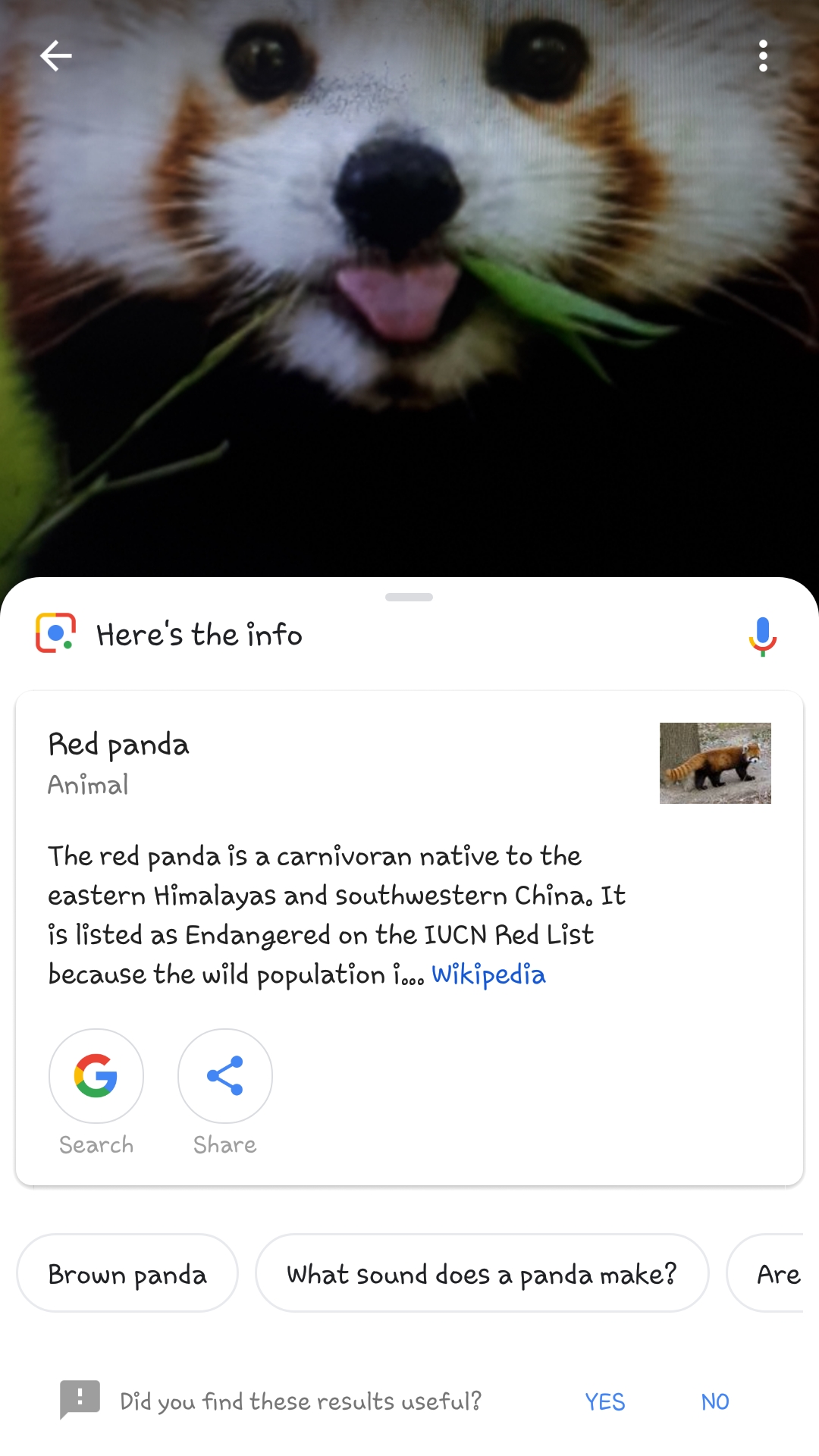This screenshot has width=819, height=1456.
Task: Tap the feedback exclamation icon
Action: [x=80, y=1399]
